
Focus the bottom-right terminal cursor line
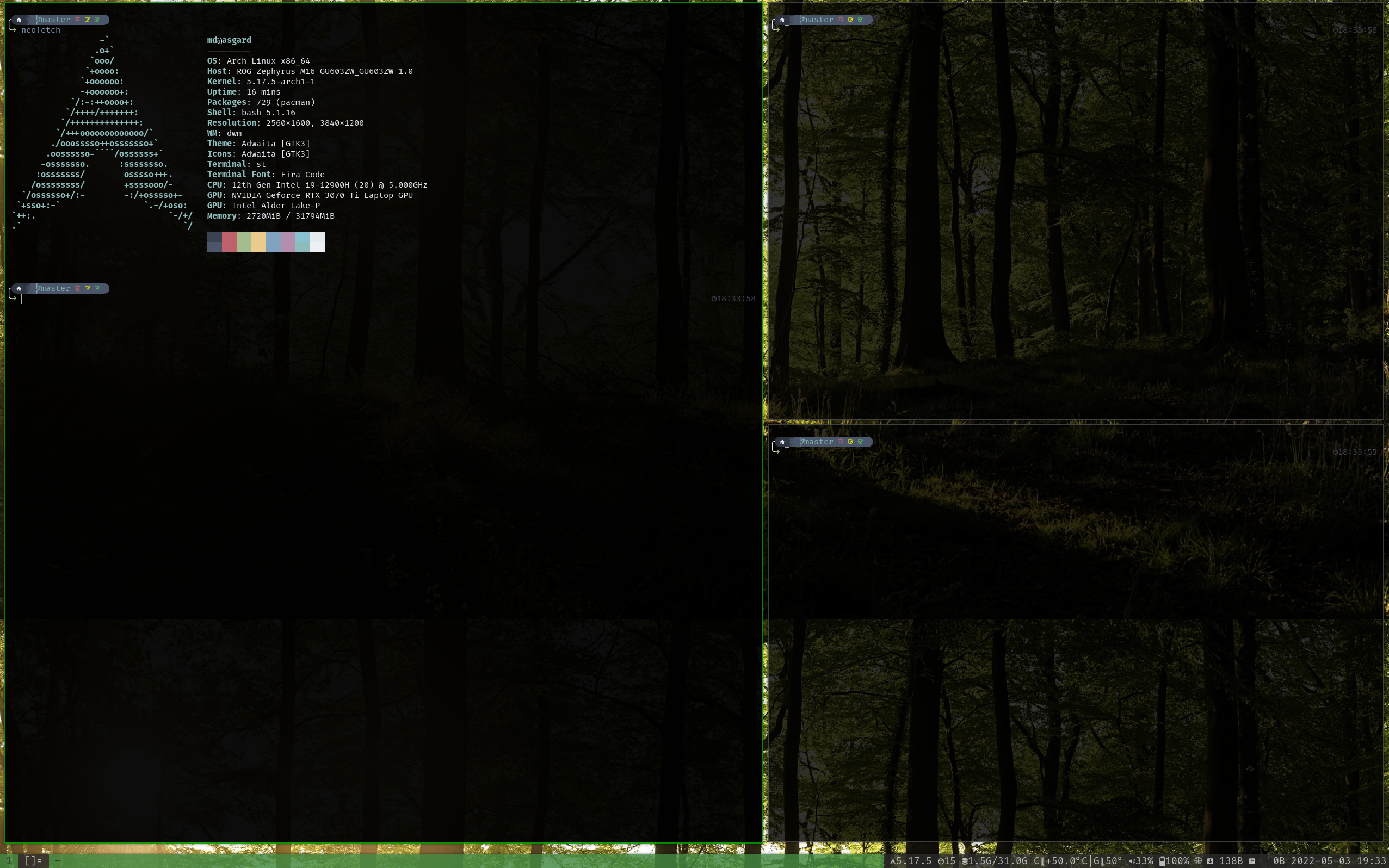click(787, 452)
